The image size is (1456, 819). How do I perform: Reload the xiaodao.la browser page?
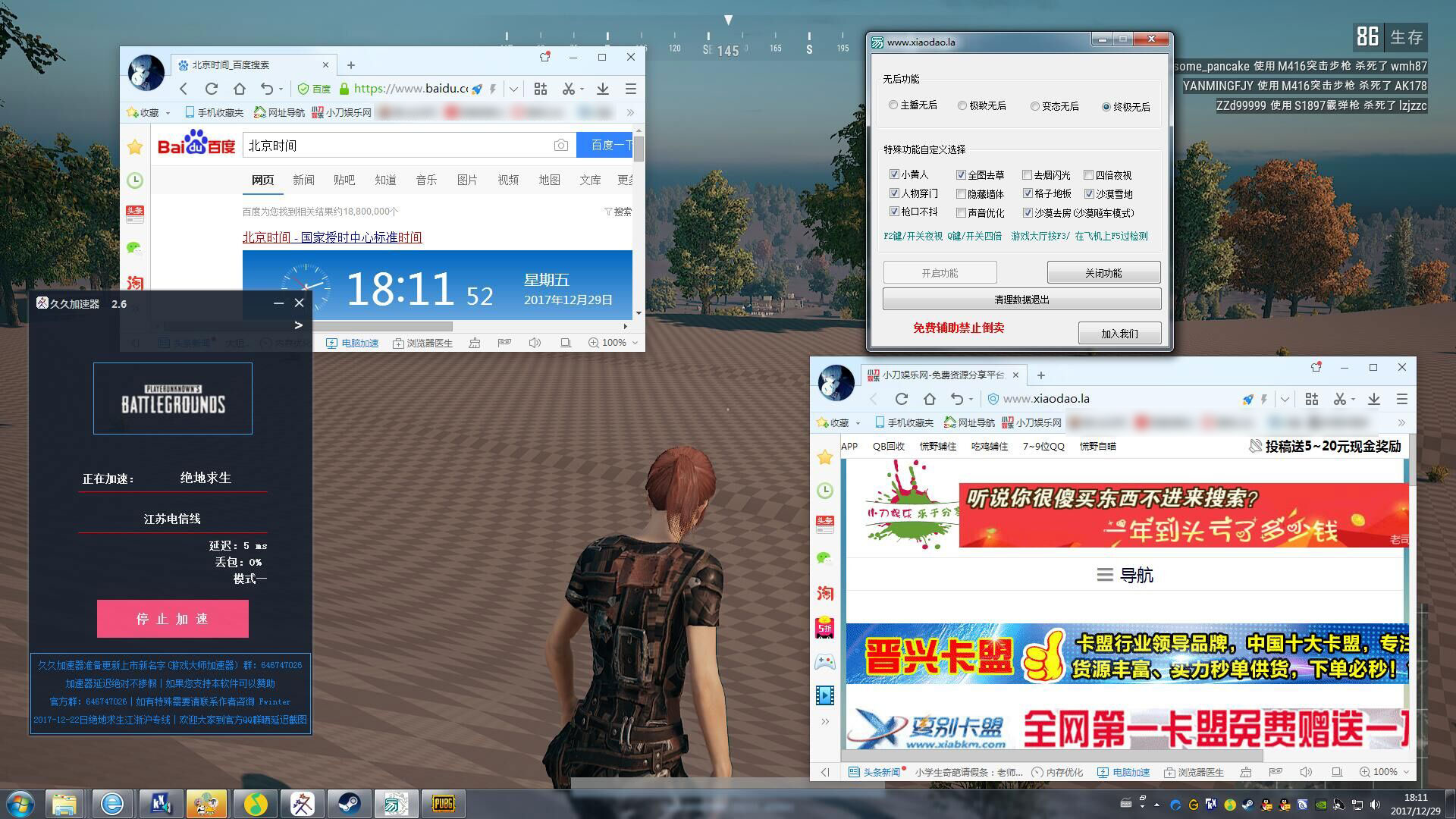pos(902,399)
